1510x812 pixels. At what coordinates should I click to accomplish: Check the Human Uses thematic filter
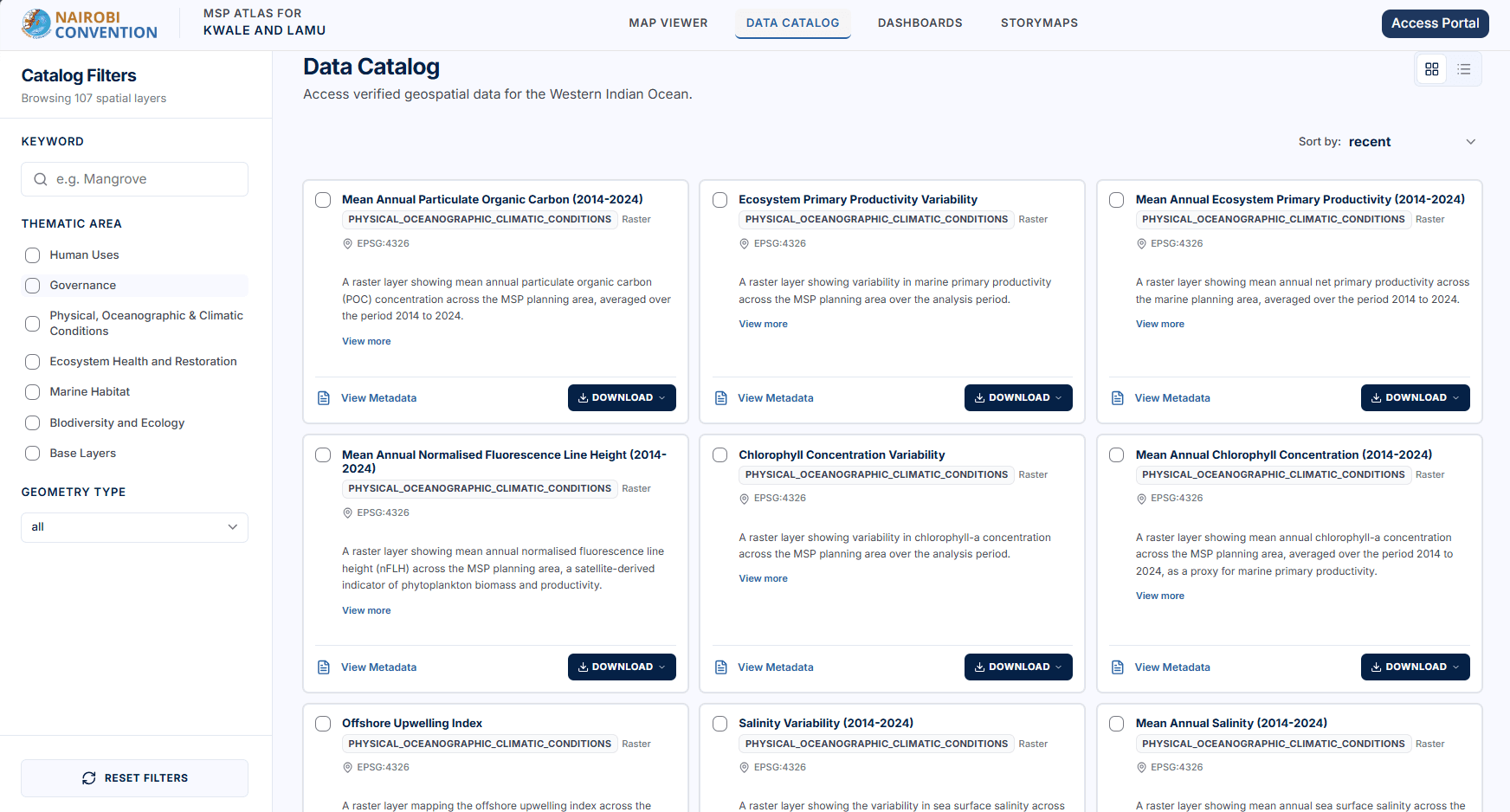[x=33, y=255]
